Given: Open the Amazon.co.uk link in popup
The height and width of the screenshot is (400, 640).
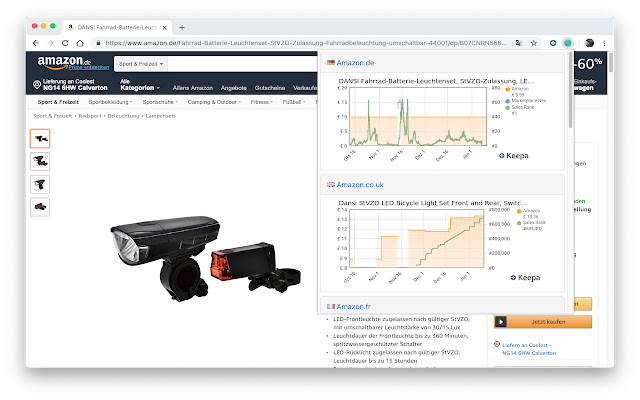Looking at the screenshot, I should click(x=360, y=184).
